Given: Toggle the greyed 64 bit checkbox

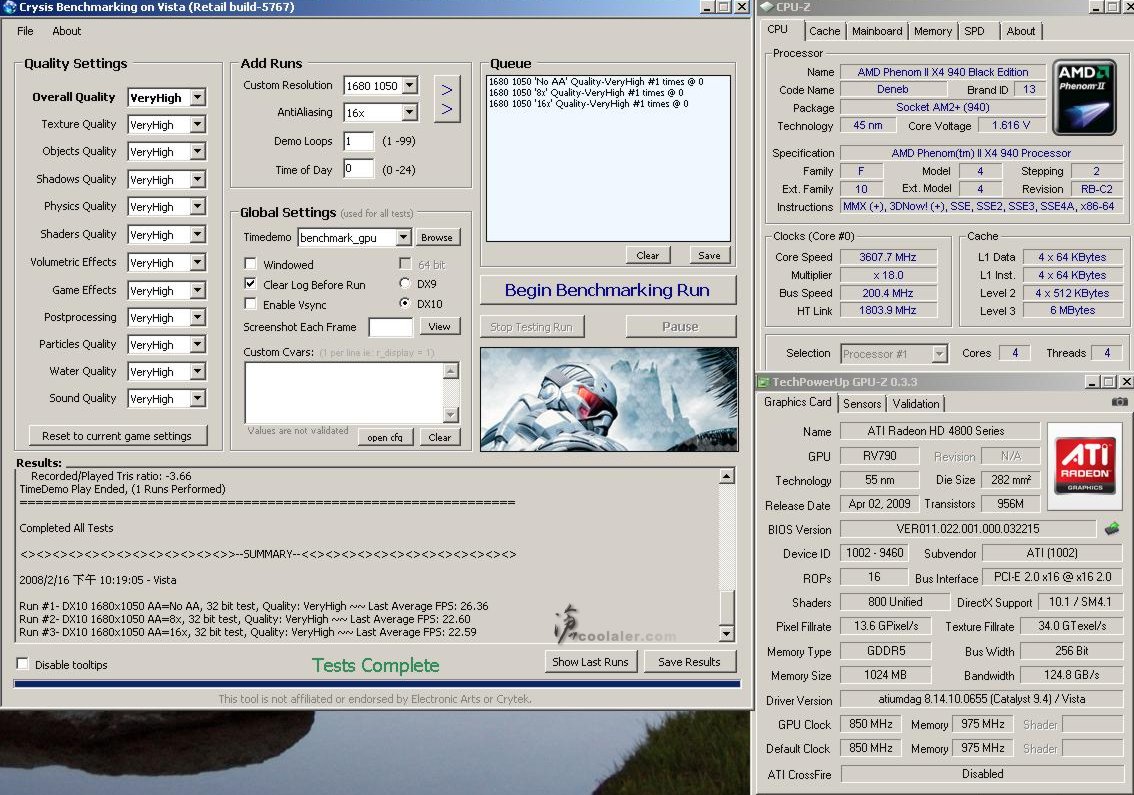Looking at the screenshot, I should coord(405,263).
